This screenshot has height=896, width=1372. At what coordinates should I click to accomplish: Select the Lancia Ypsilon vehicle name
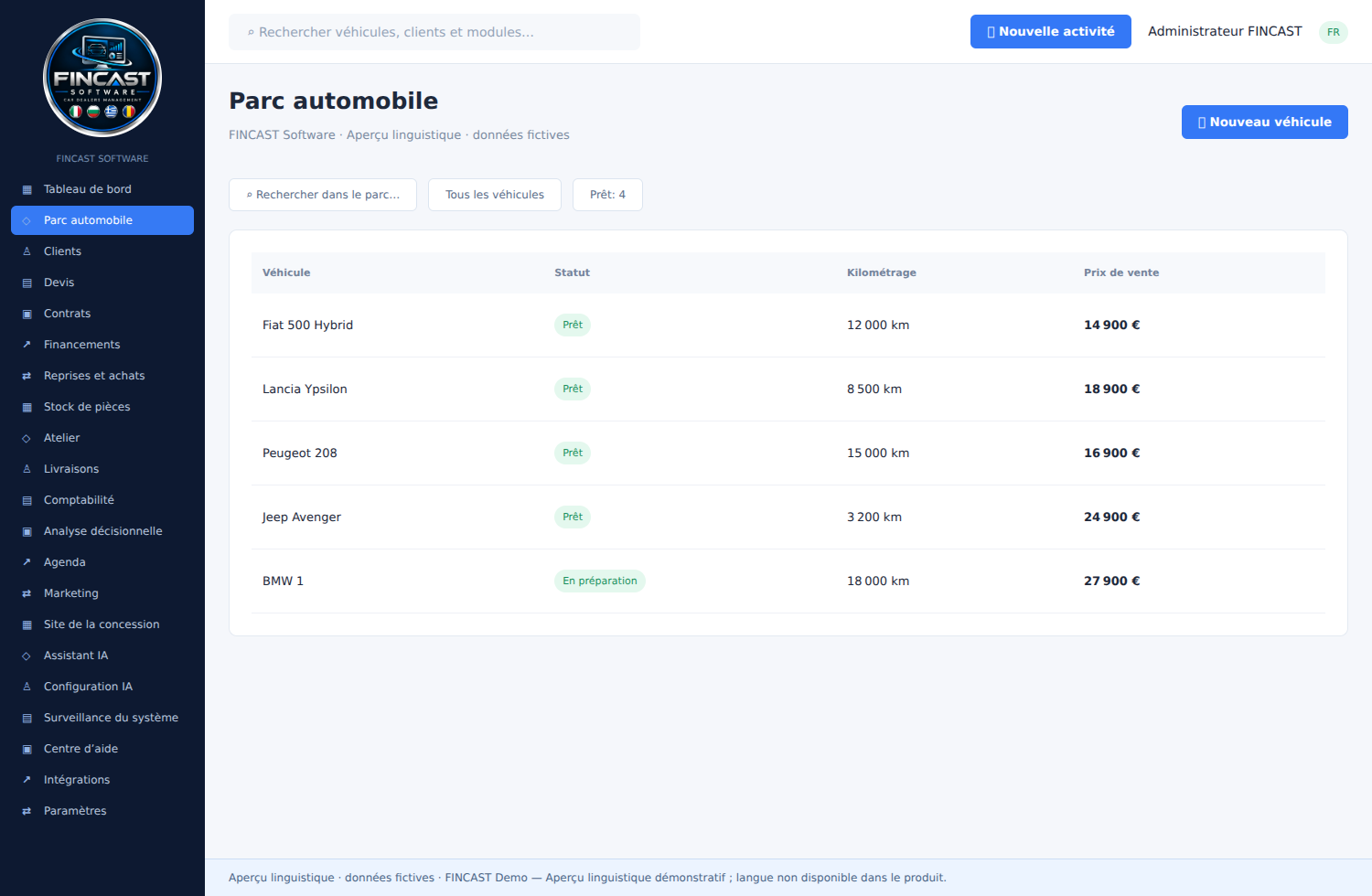[x=305, y=389]
